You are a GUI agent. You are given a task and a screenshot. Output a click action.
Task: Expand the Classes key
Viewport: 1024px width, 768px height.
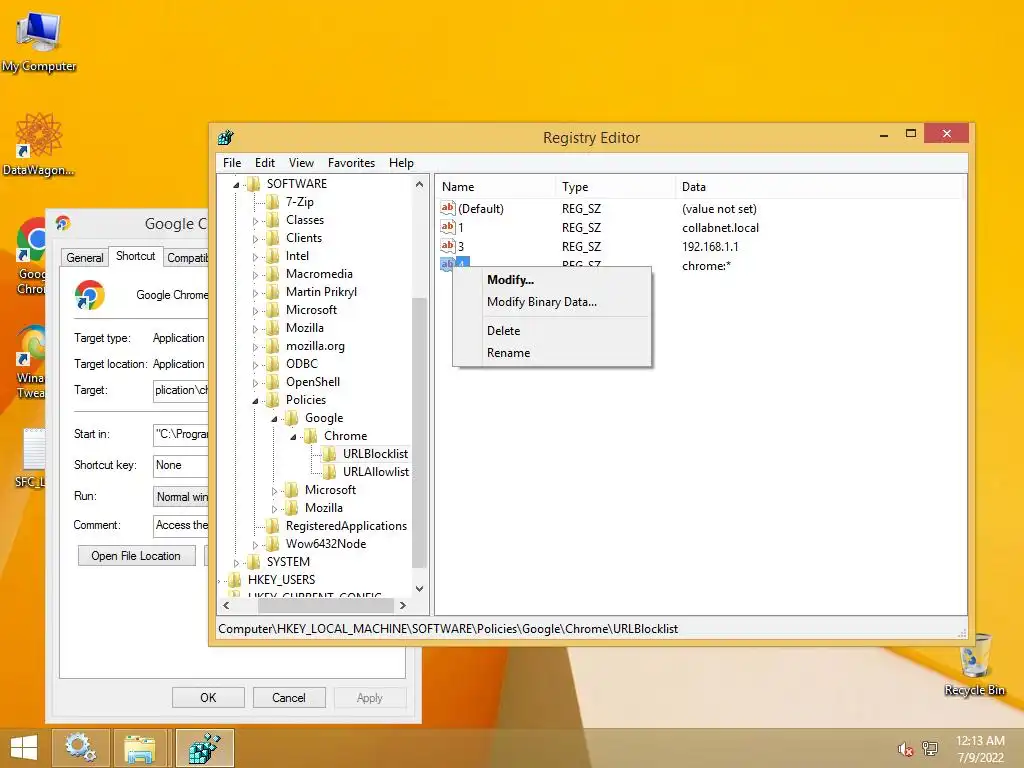(255, 221)
